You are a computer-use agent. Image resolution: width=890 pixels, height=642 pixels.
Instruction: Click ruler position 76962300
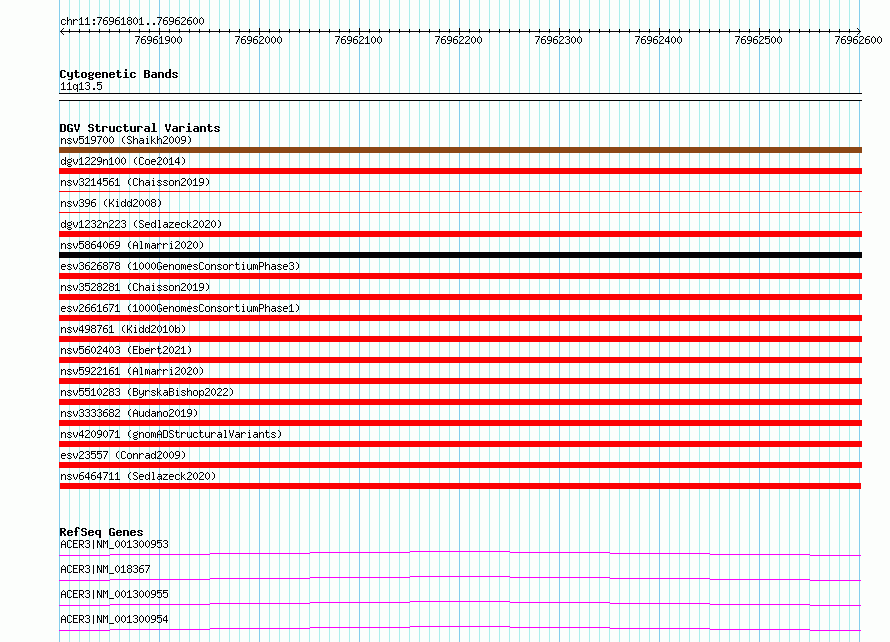(x=558, y=40)
